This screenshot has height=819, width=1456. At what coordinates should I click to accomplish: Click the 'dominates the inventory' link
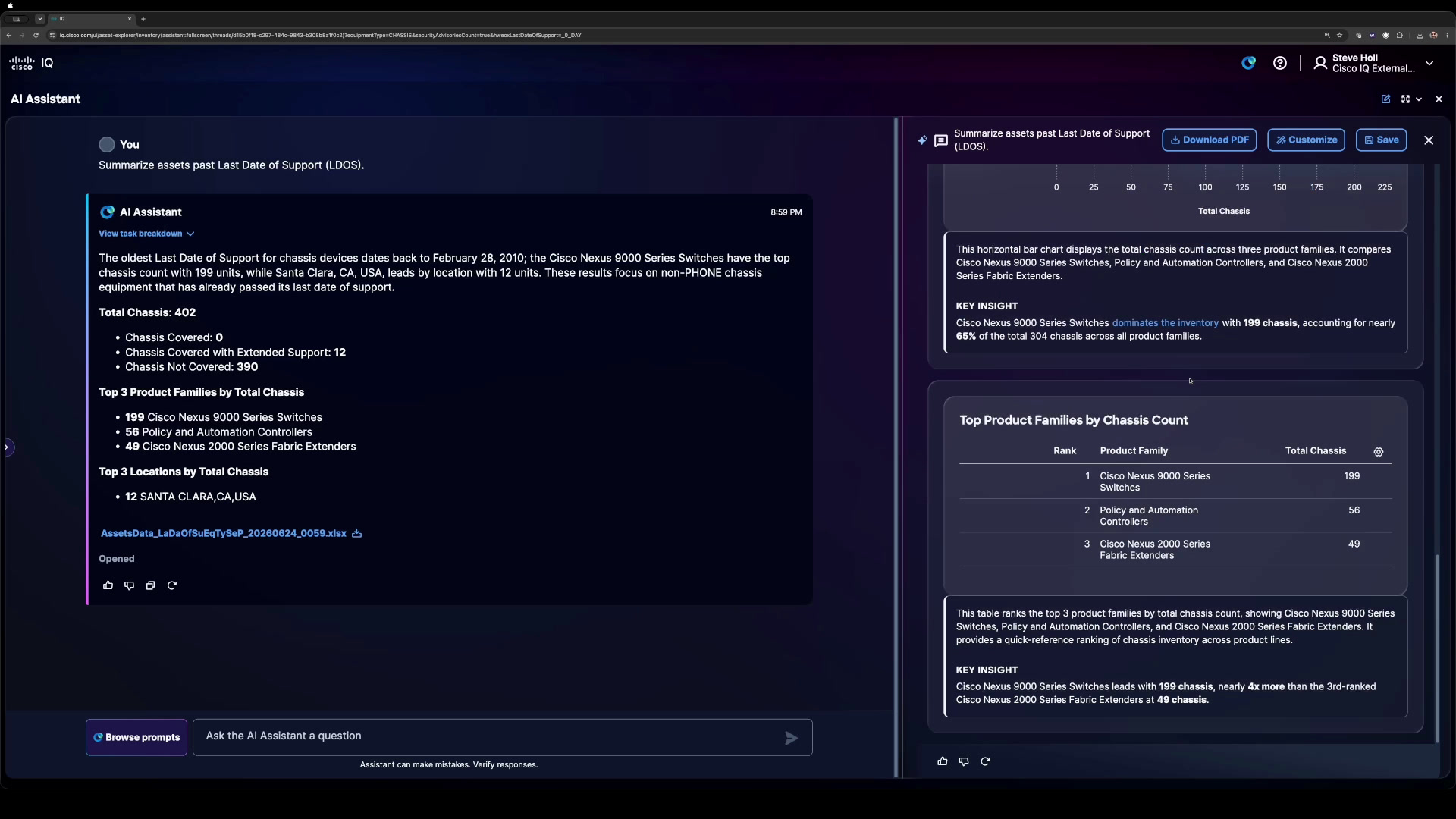click(1165, 323)
